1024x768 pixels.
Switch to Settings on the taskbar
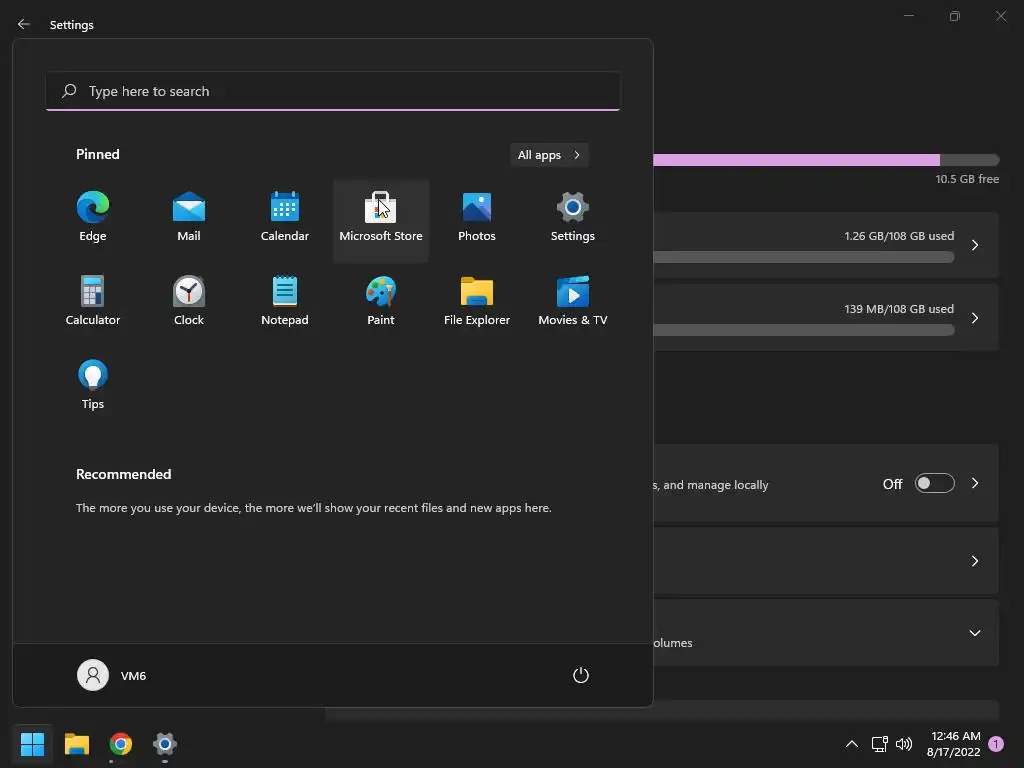pos(165,744)
